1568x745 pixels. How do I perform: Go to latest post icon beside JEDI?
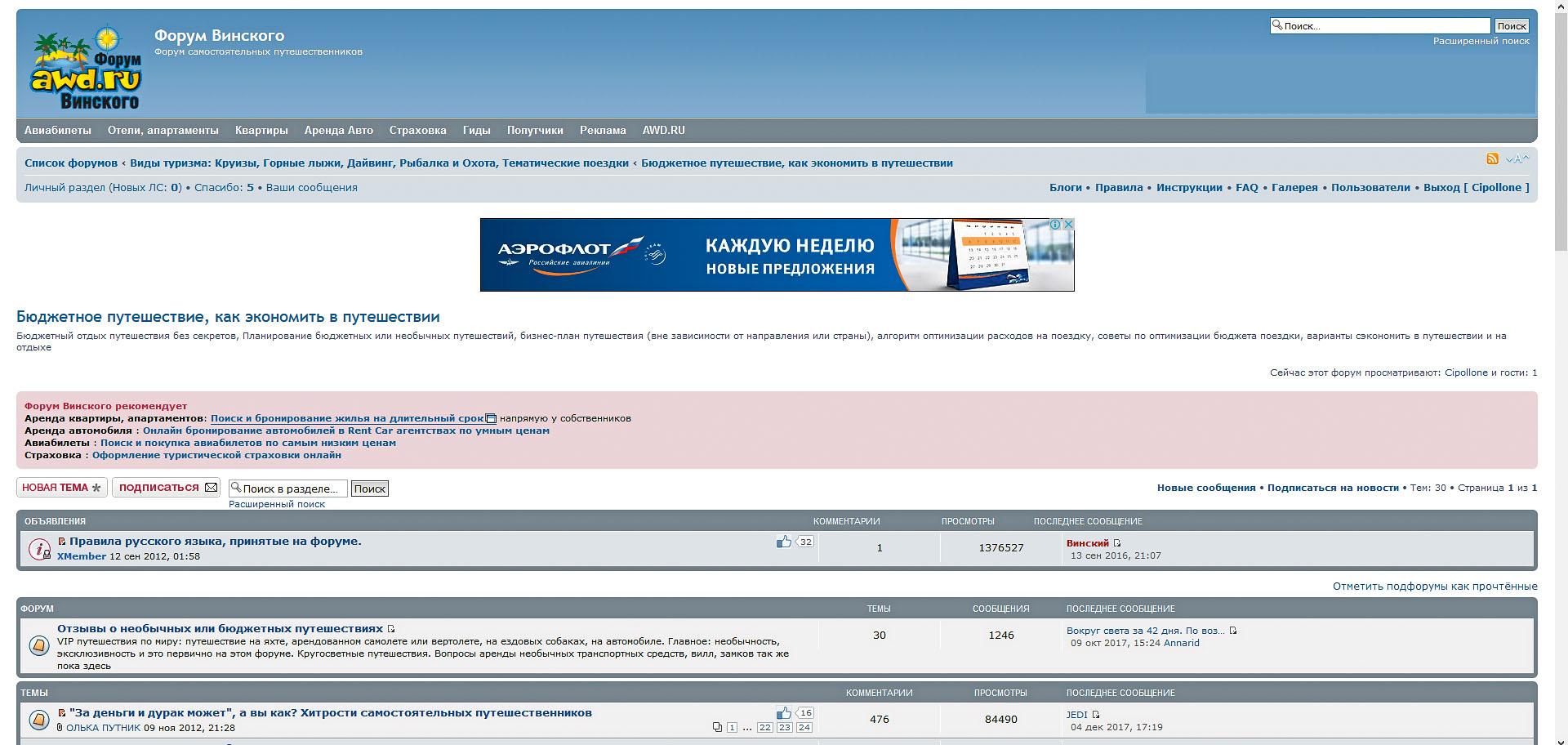tap(1096, 715)
